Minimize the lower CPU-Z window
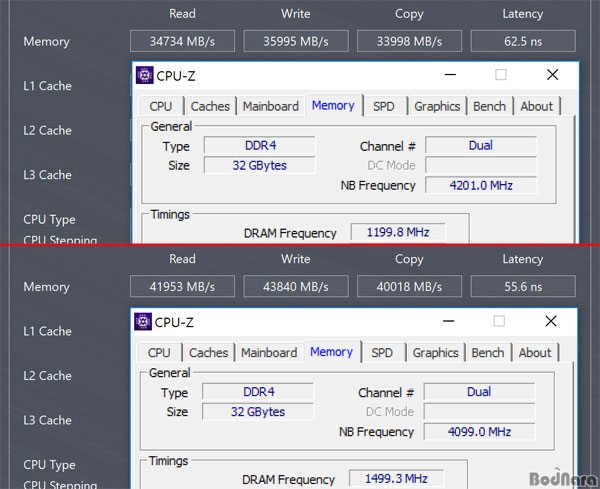 (449, 321)
